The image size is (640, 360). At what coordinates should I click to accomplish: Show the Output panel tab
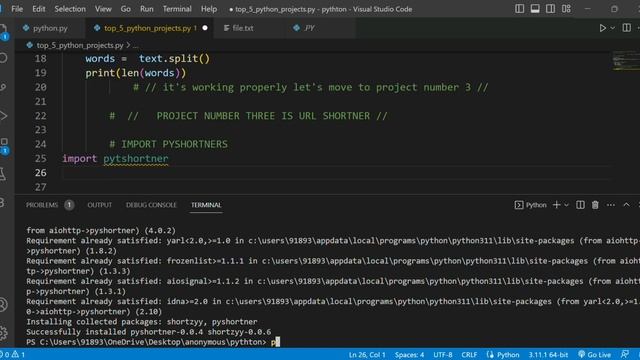[99, 205]
